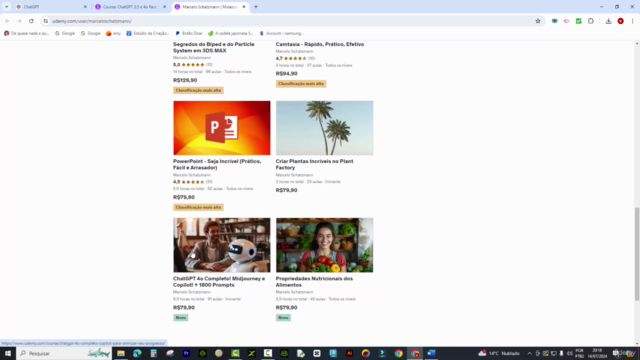The image size is (640, 360).
Task: Open File Explorer from the taskbar
Action: click(121, 353)
